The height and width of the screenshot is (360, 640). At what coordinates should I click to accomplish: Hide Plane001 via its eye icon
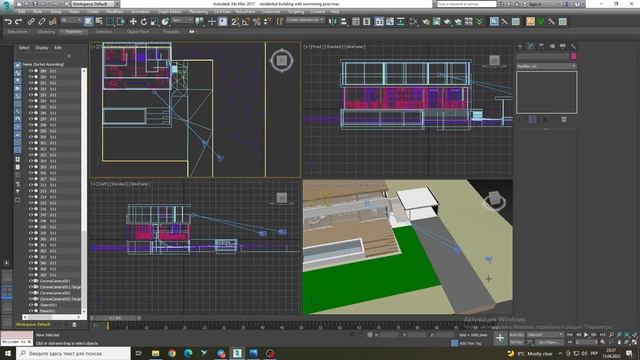pyautogui.click(x=31, y=311)
